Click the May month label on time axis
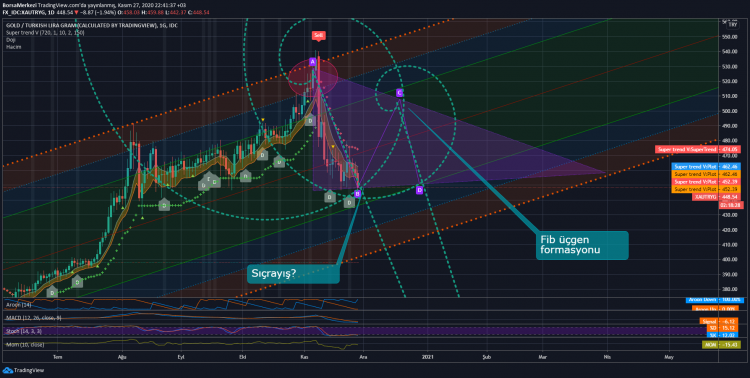750x378 pixels. tap(669, 357)
